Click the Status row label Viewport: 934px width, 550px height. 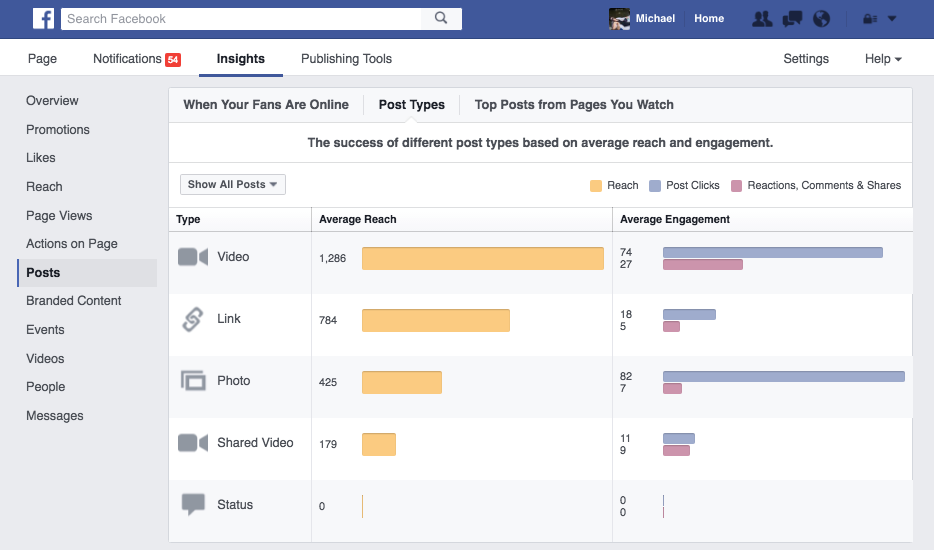click(x=235, y=505)
